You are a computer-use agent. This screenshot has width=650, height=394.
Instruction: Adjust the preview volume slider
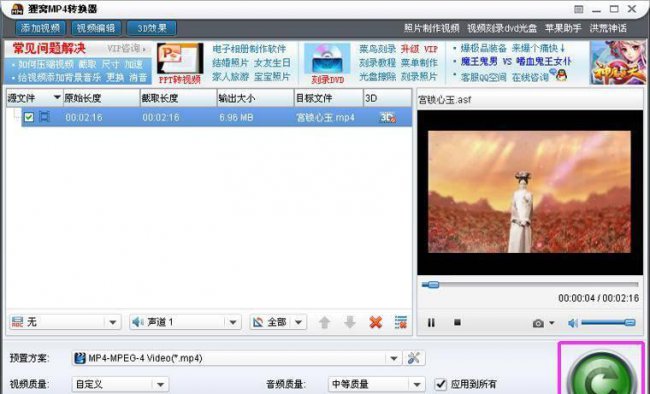click(608, 323)
